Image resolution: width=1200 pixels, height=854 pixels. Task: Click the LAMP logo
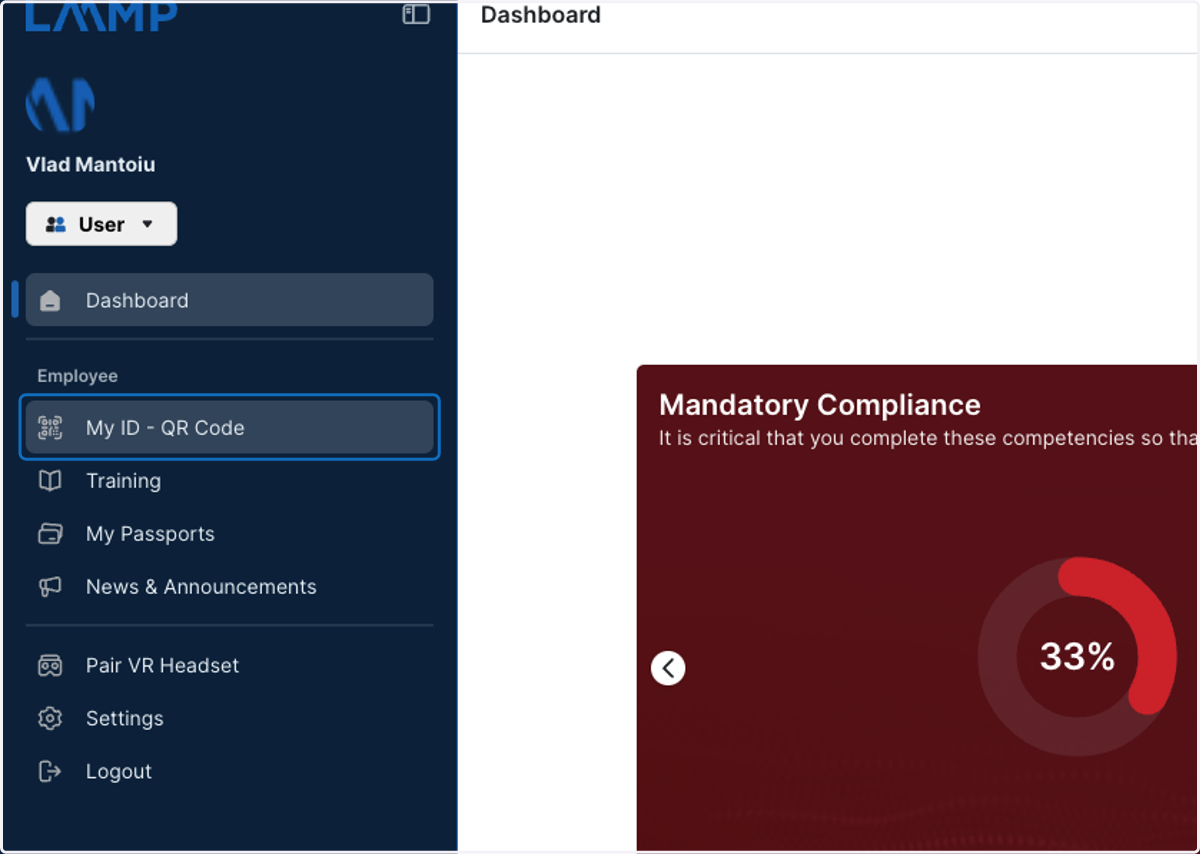point(102,17)
